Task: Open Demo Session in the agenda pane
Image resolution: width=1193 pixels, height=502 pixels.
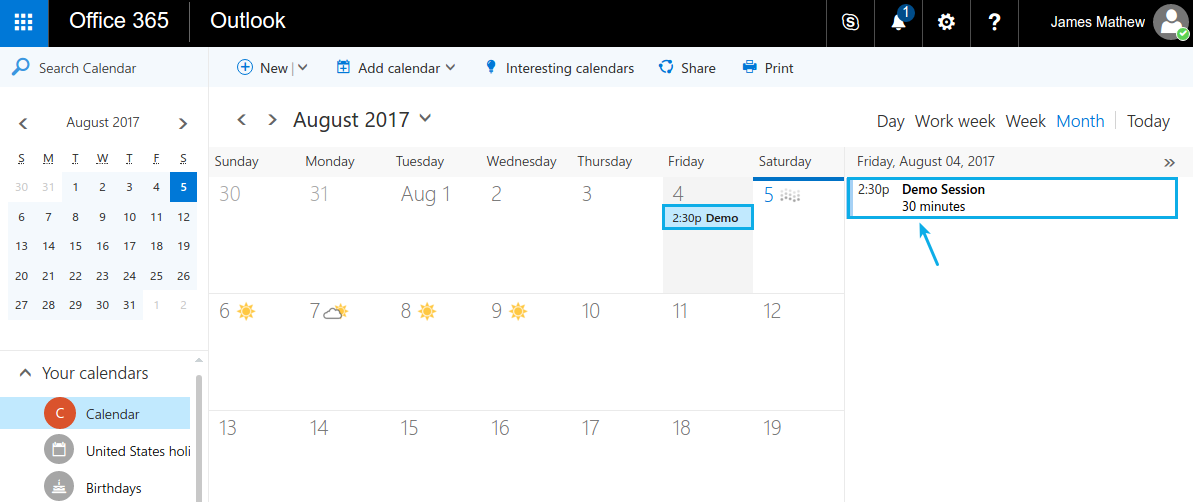Action: click(x=1012, y=197)
